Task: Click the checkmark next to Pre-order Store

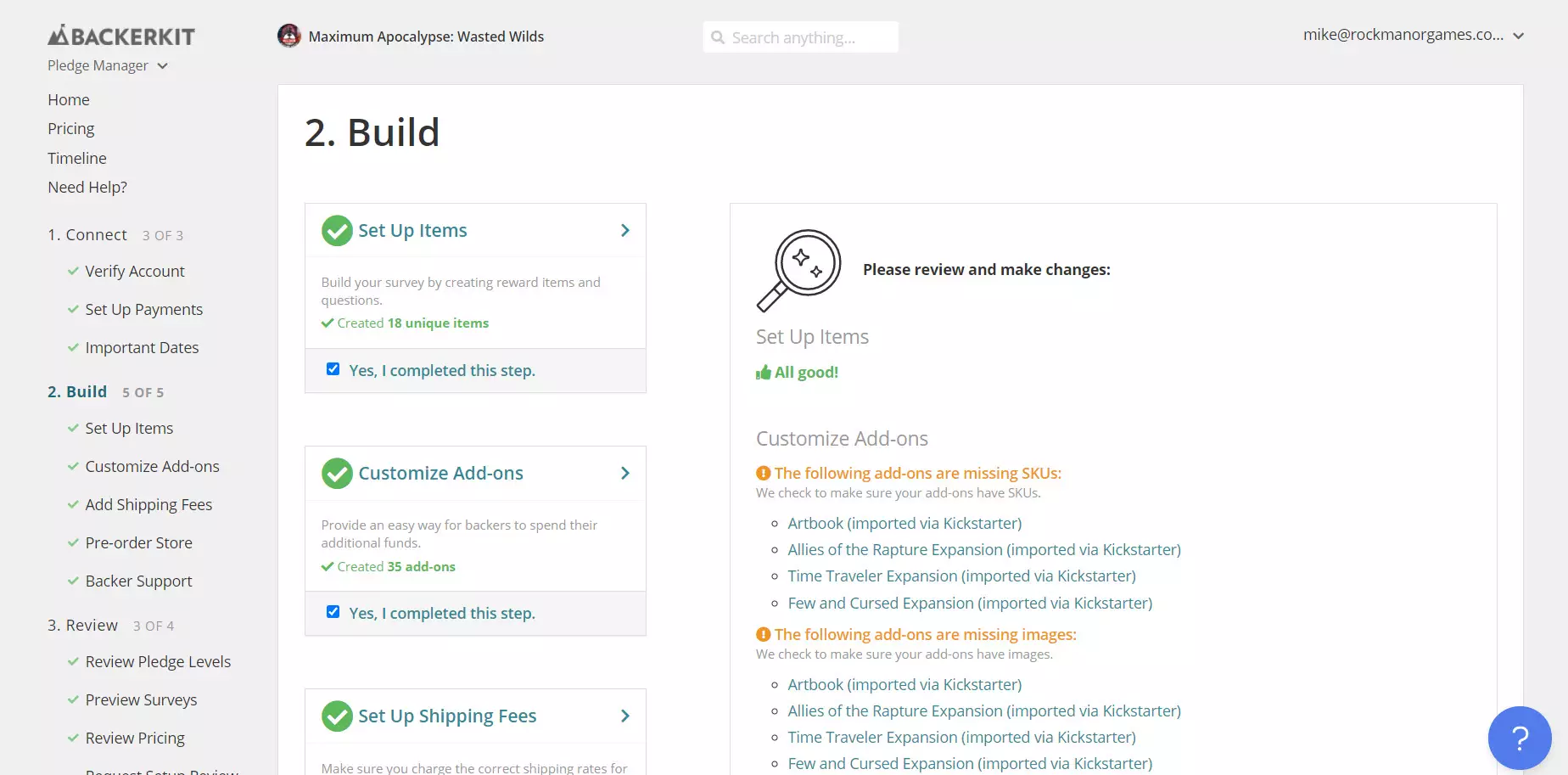Action: (73, 542)
